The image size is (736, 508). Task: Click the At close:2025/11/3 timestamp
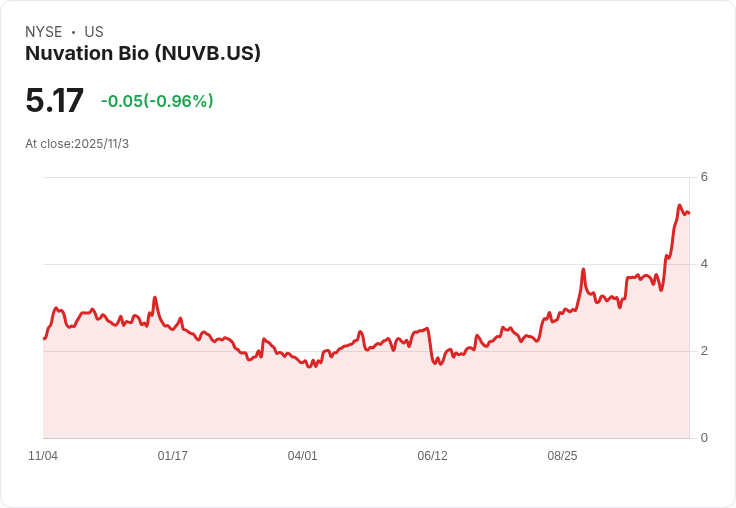77,144
